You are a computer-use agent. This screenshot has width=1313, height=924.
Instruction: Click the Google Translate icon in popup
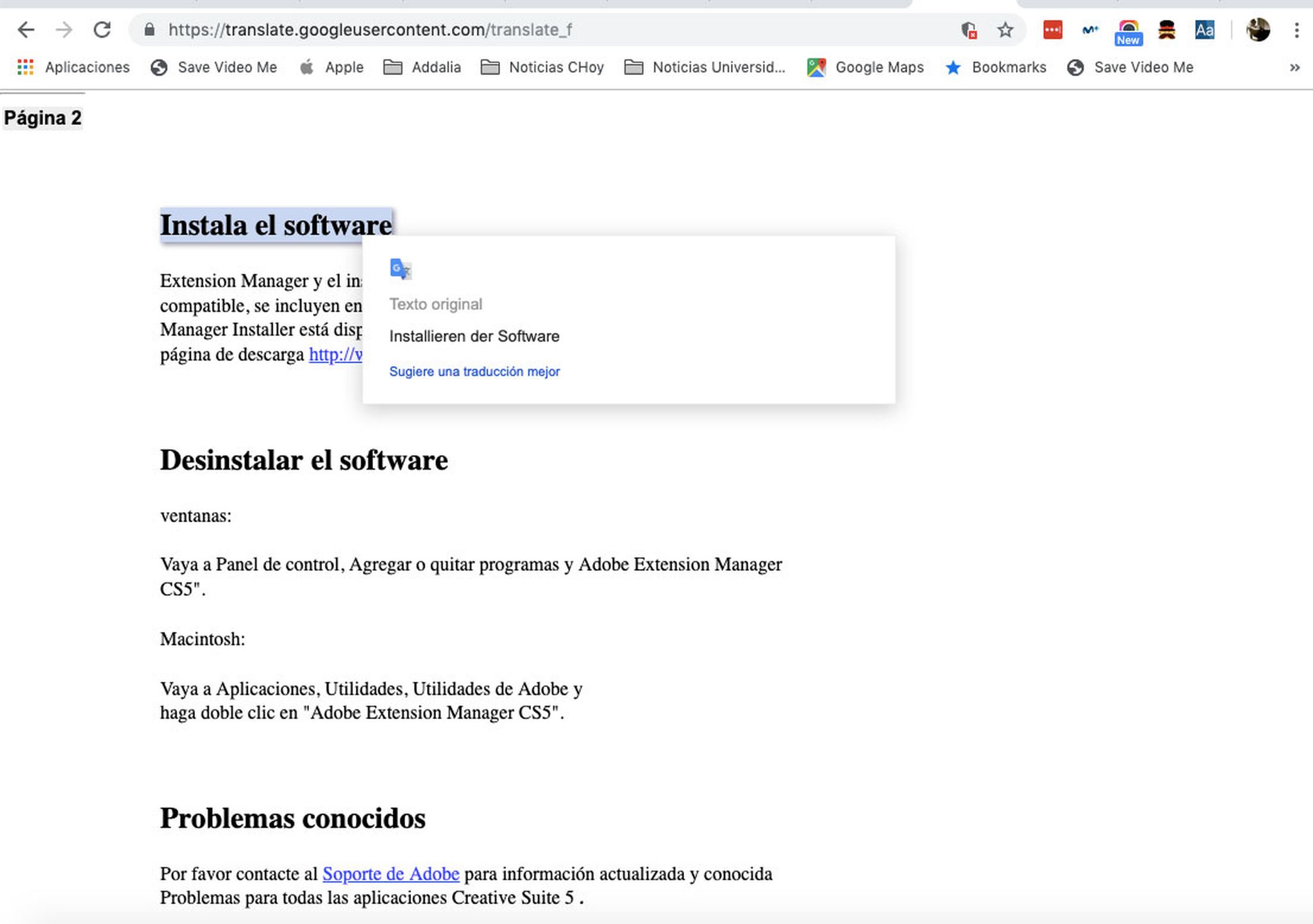click(400, 269)
